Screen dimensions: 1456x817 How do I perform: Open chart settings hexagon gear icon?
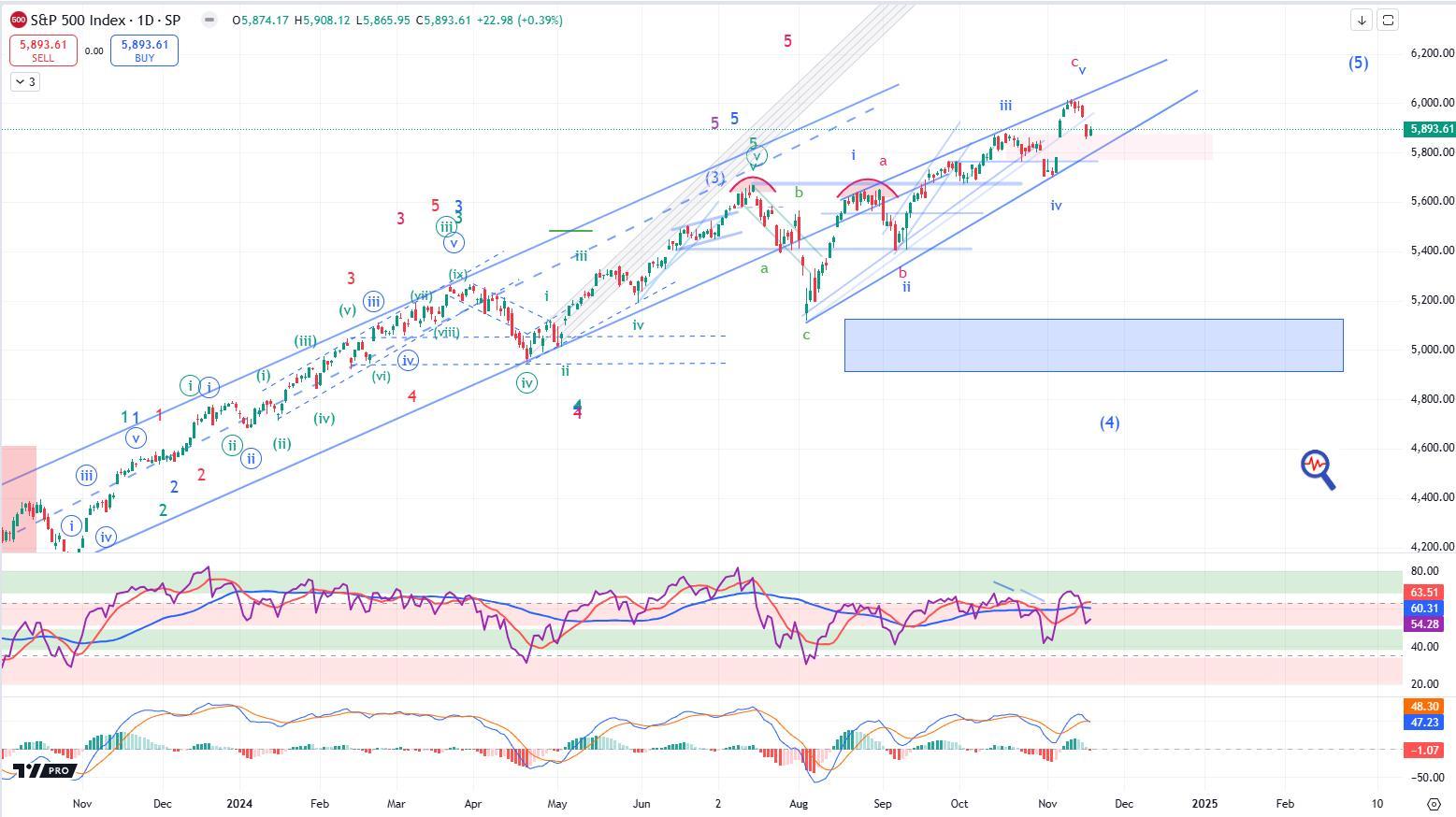coord(1434,804)
